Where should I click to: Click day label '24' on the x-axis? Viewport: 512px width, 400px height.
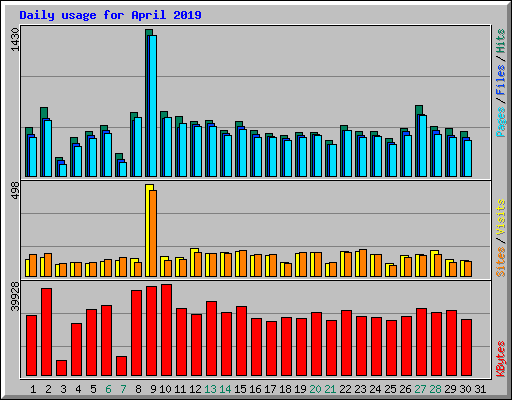click(x=375, y=389)
